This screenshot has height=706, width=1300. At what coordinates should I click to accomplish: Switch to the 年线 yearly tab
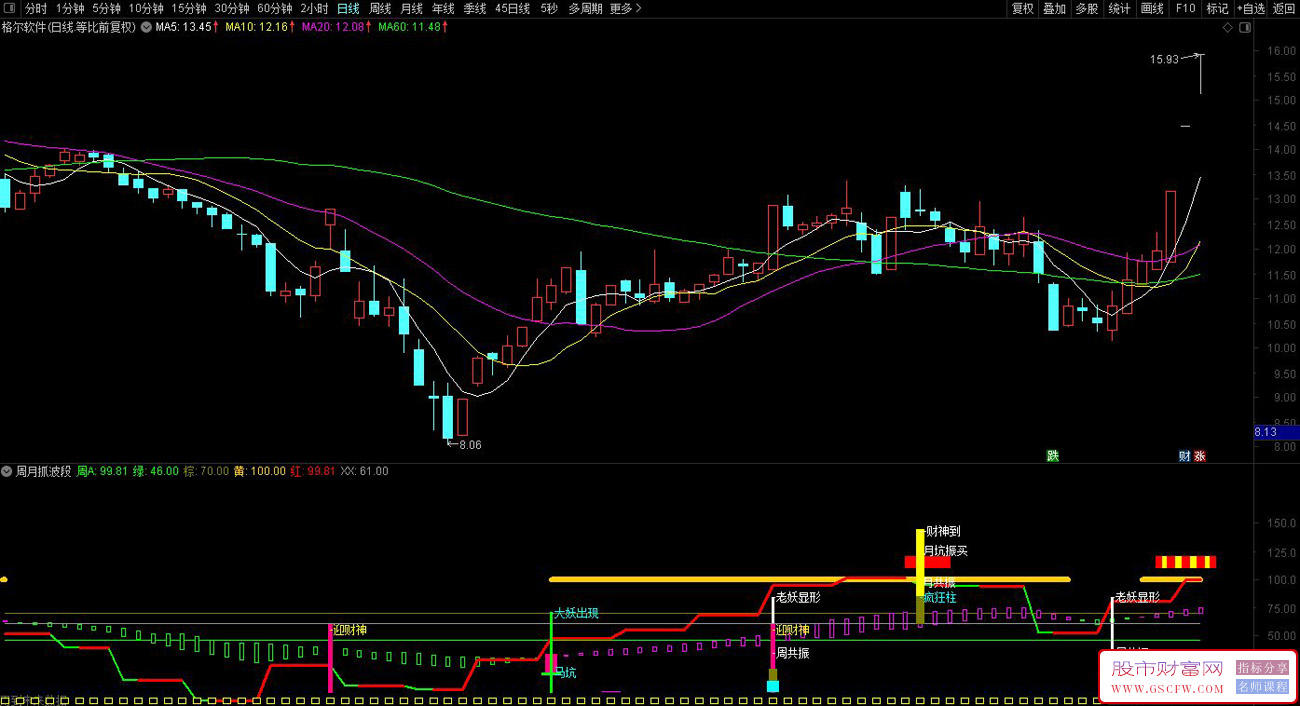click(443, 8)
